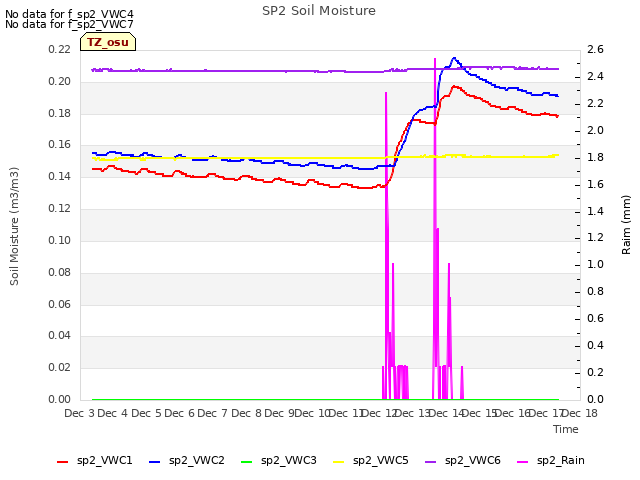Screen dimensions: 640x480
Task: Click the SP2 Soil Moisture chart title
Action: point(319,11)
